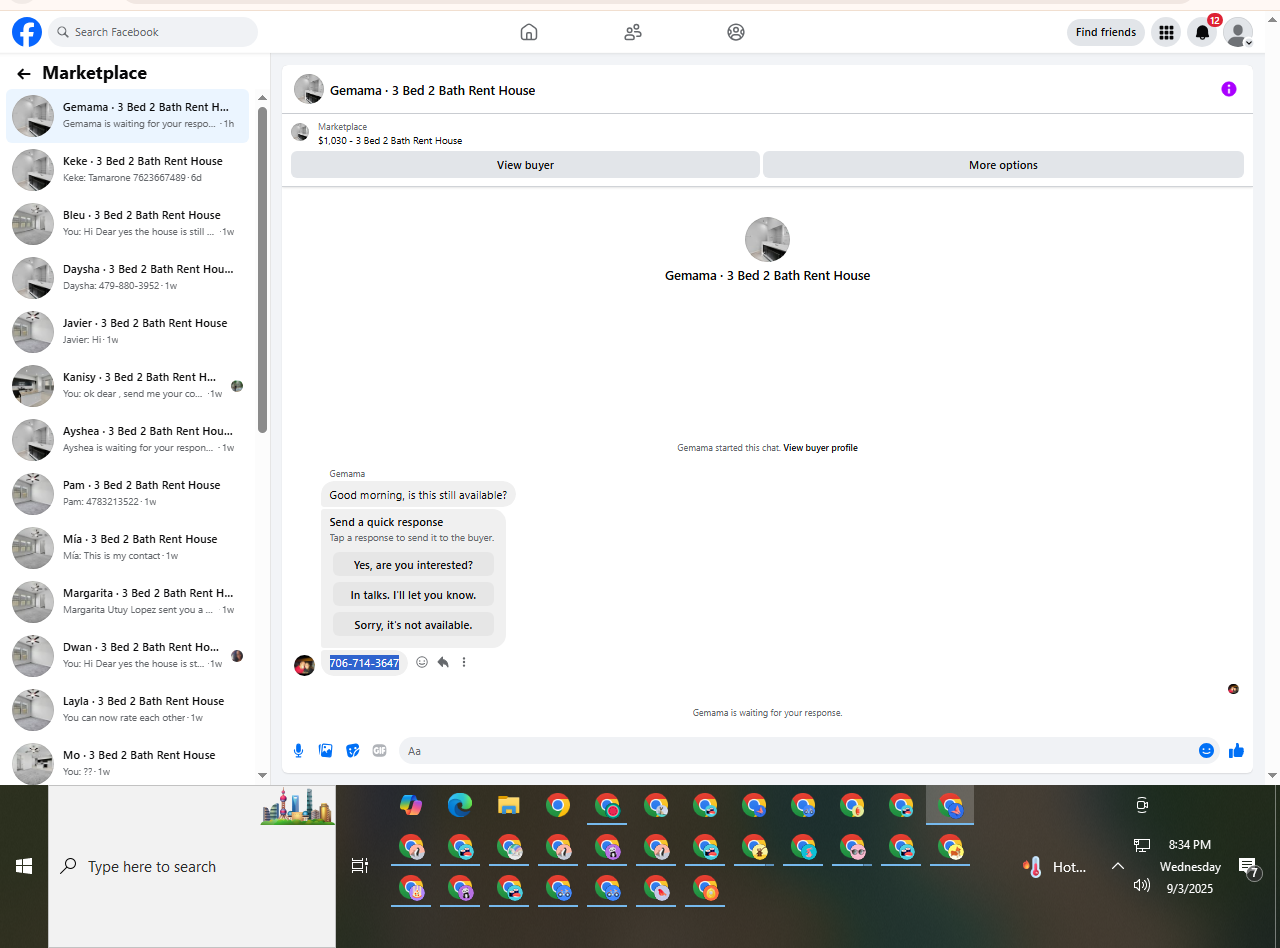Reply to the 706-714-3647 message

(443, 662)
